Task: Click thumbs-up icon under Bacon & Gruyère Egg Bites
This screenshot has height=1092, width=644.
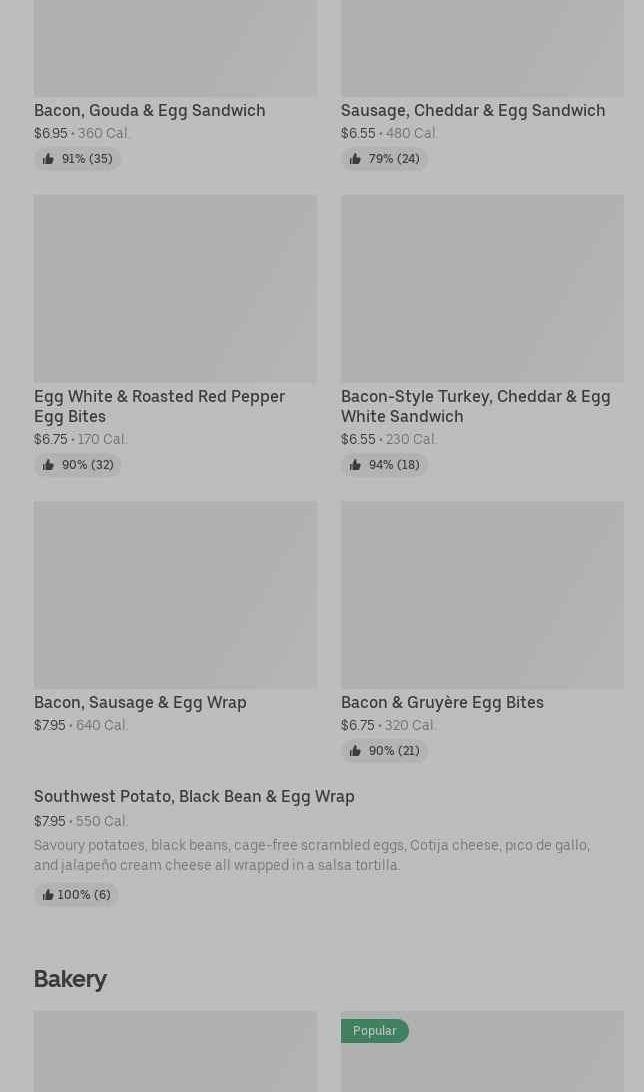Action: pos(355,751)
